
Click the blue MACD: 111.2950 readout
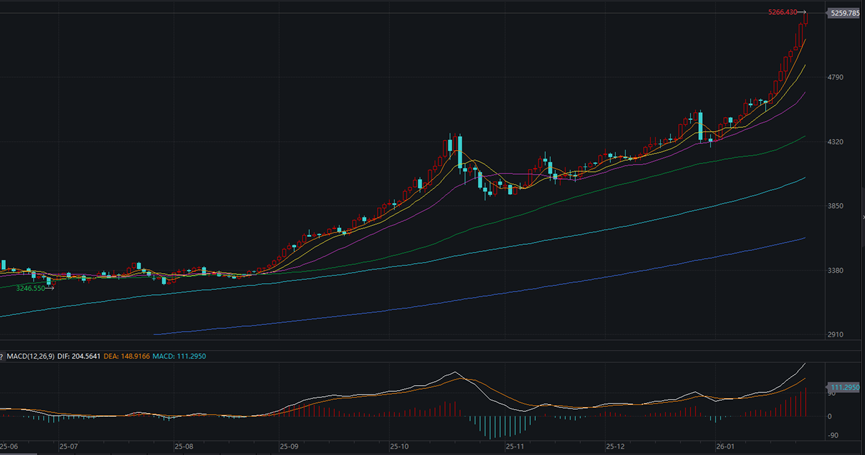point(179,356)
